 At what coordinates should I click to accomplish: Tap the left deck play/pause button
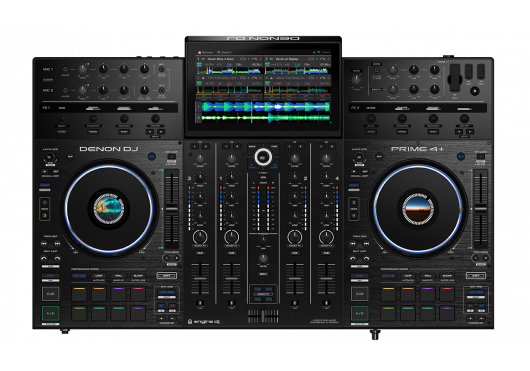pyautogui.click(x=50, y=314)
